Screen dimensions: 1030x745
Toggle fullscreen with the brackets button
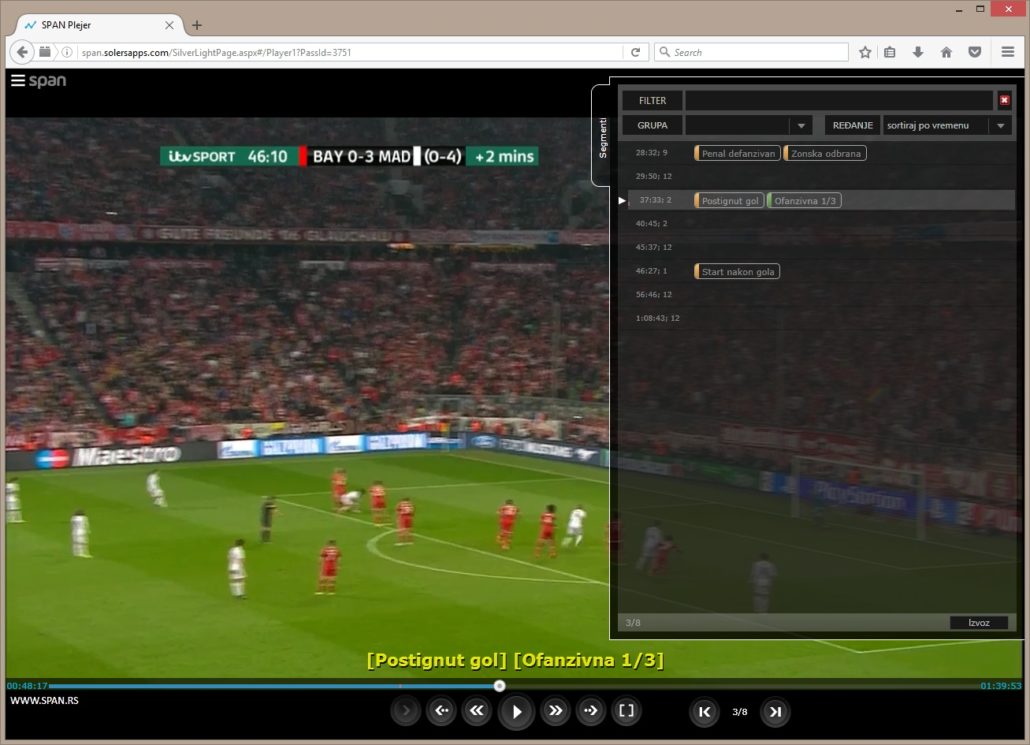coord(626,710)
